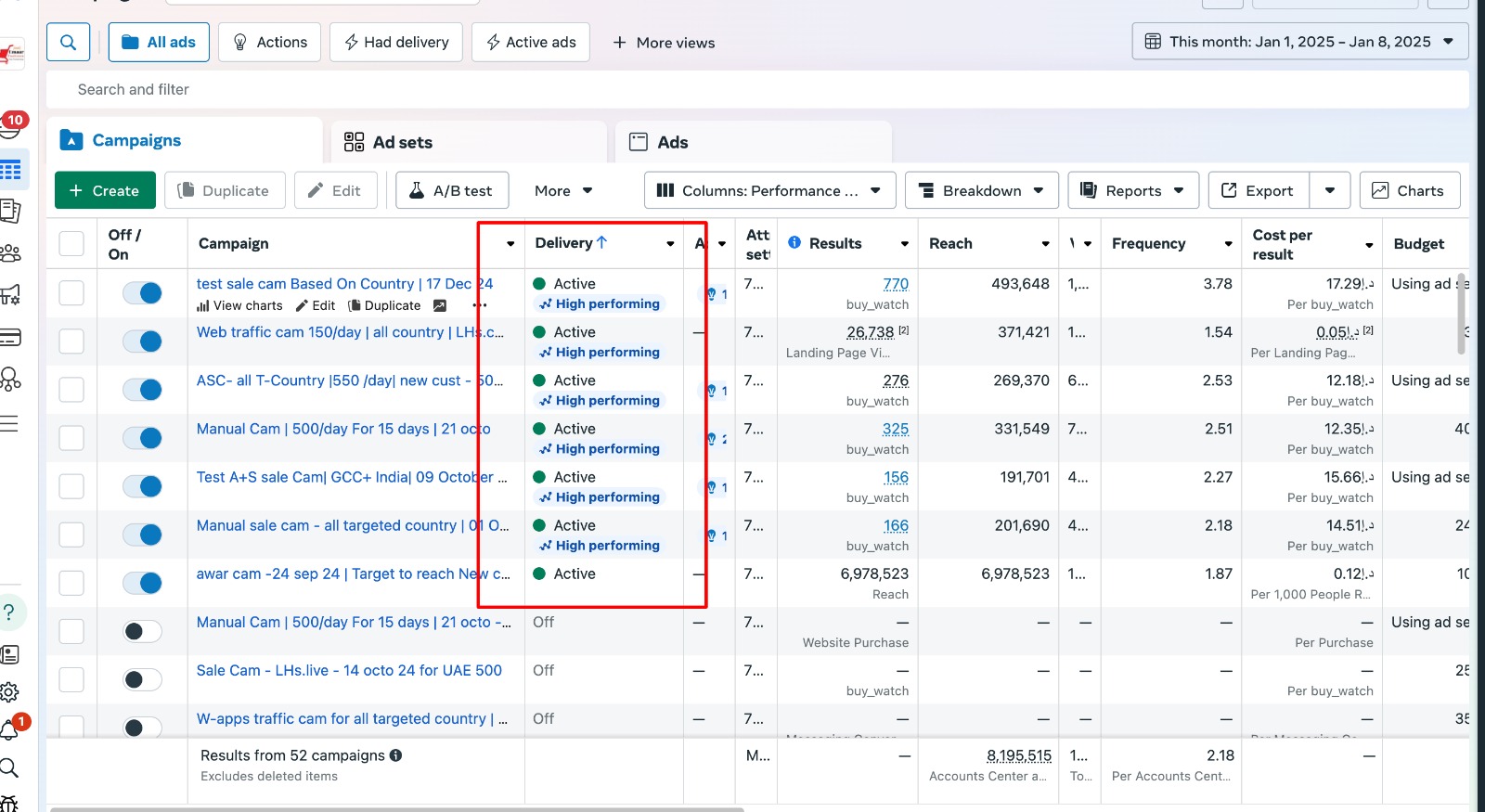Open the Columns: Performance dropdown

[769, 190]
